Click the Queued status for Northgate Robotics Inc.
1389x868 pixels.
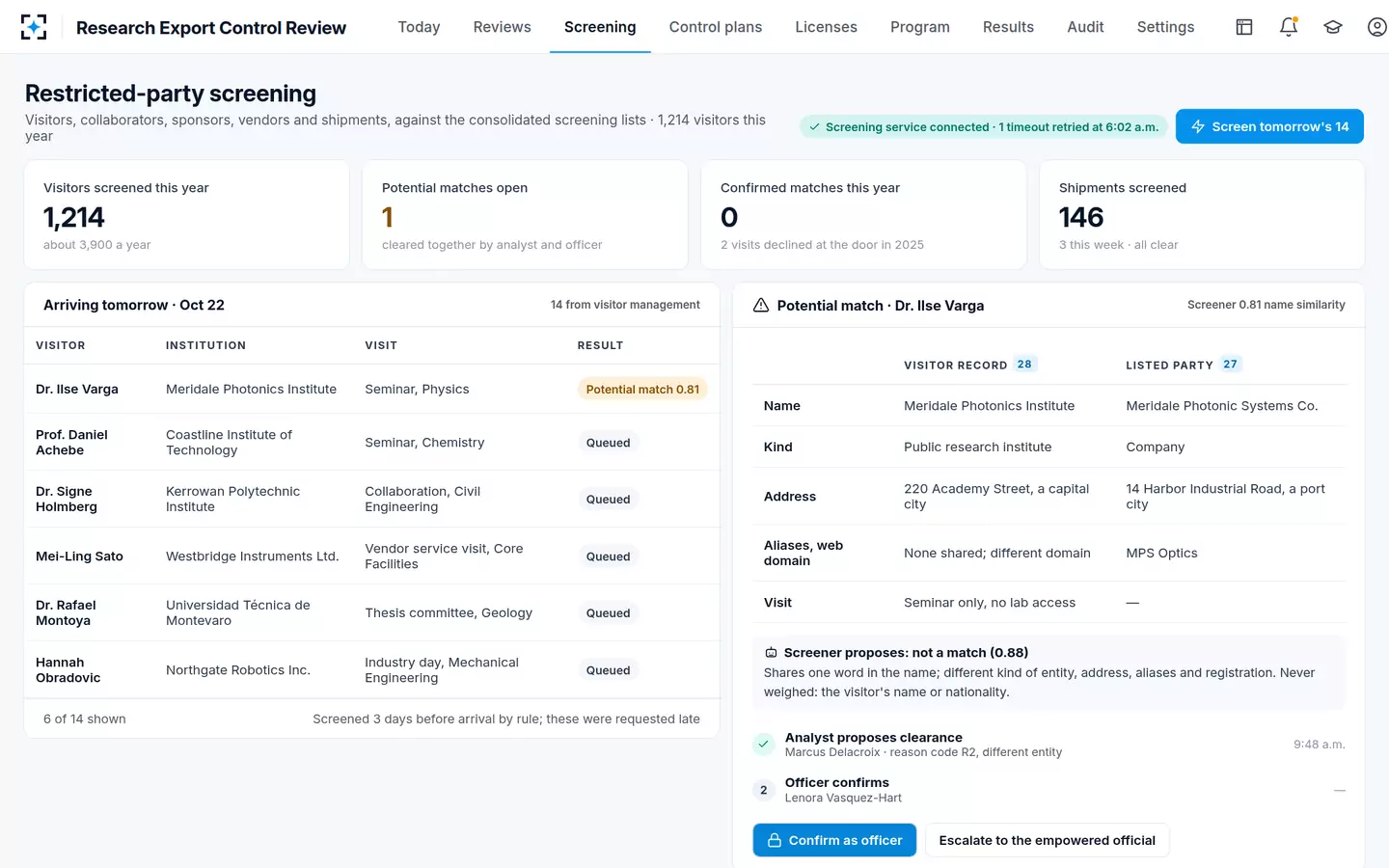[608, 670]
